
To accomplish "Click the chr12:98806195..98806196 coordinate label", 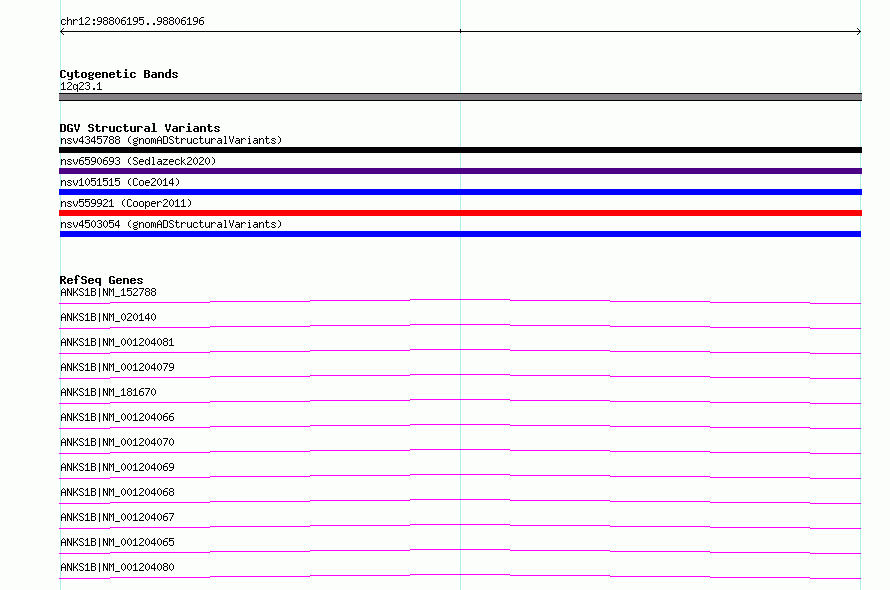I will 132,21.
